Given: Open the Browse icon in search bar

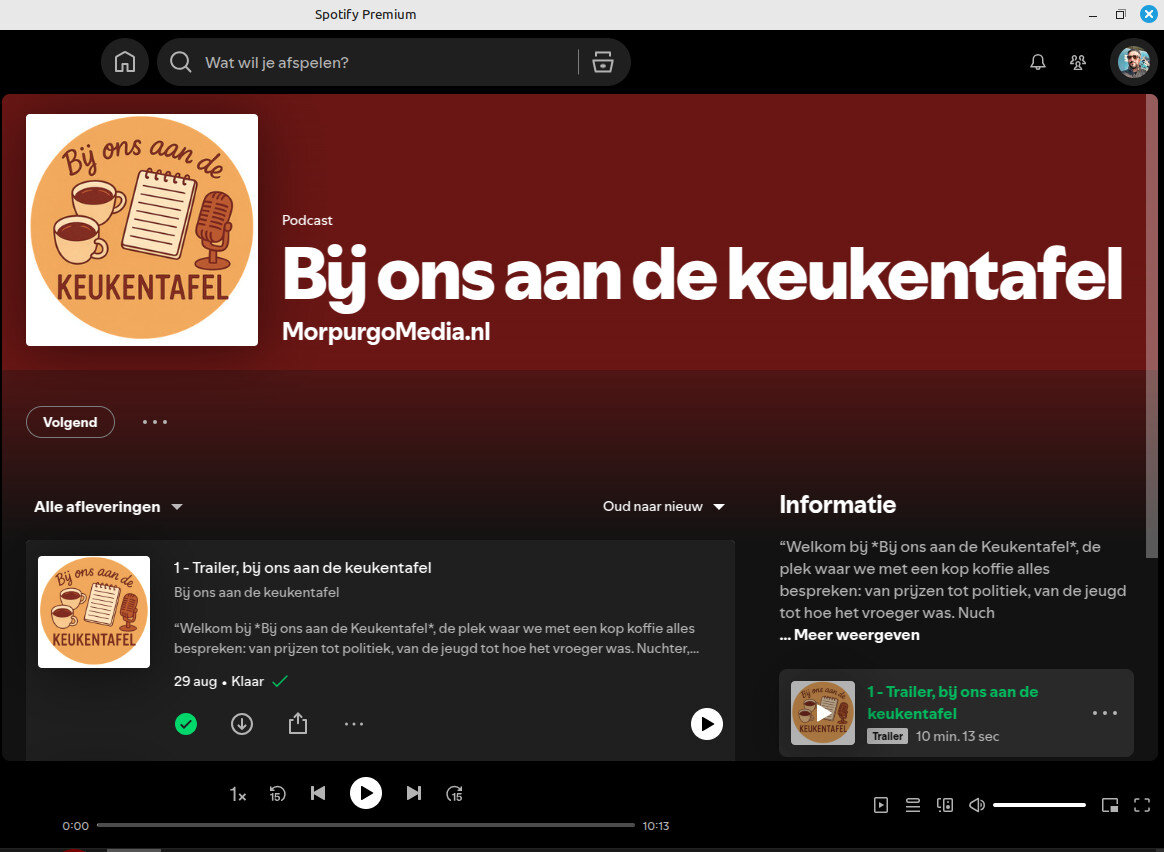Looking at the screenshot, I should [602, 62].
